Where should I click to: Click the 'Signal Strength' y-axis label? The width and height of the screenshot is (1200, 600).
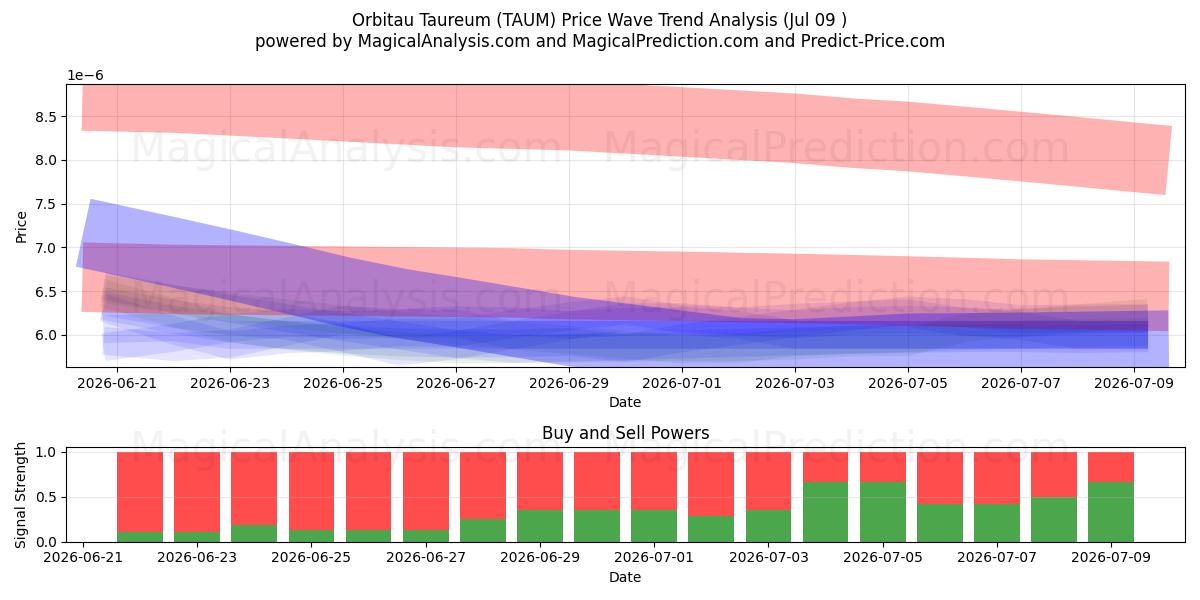pos(22,496)
